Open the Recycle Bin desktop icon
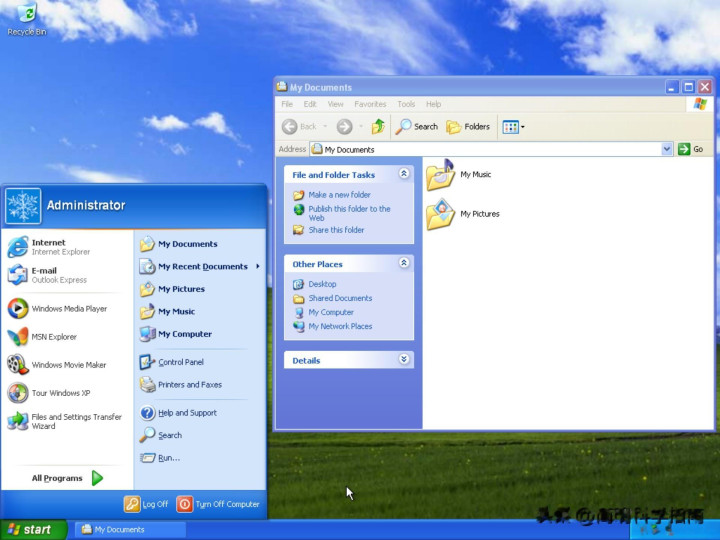This screenshot has width=720, height=540. point(27,19)
